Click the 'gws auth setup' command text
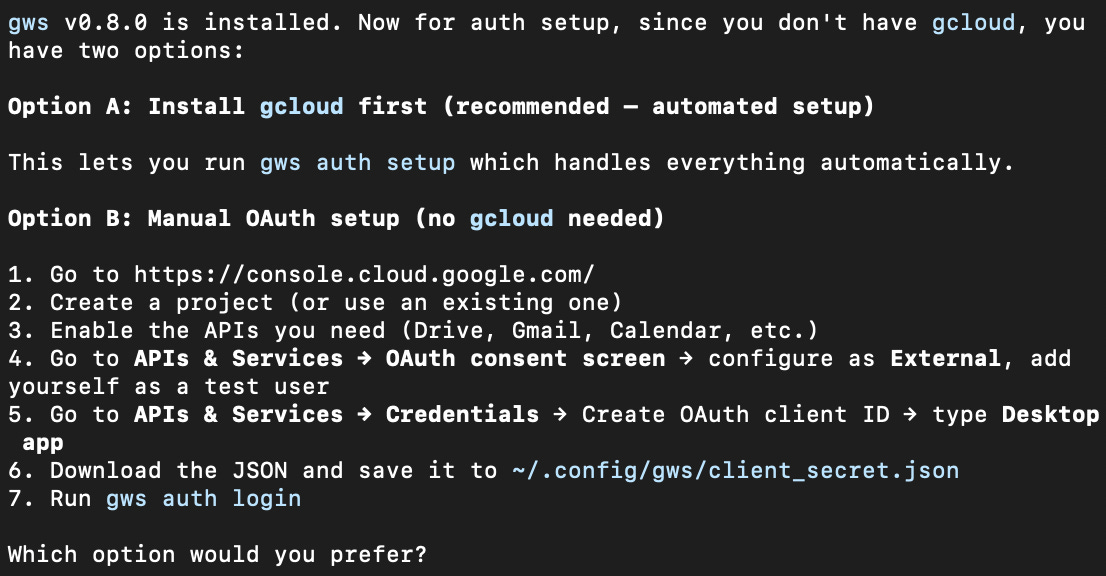This screenshot has width=1106, height=576. click(358, 163)
